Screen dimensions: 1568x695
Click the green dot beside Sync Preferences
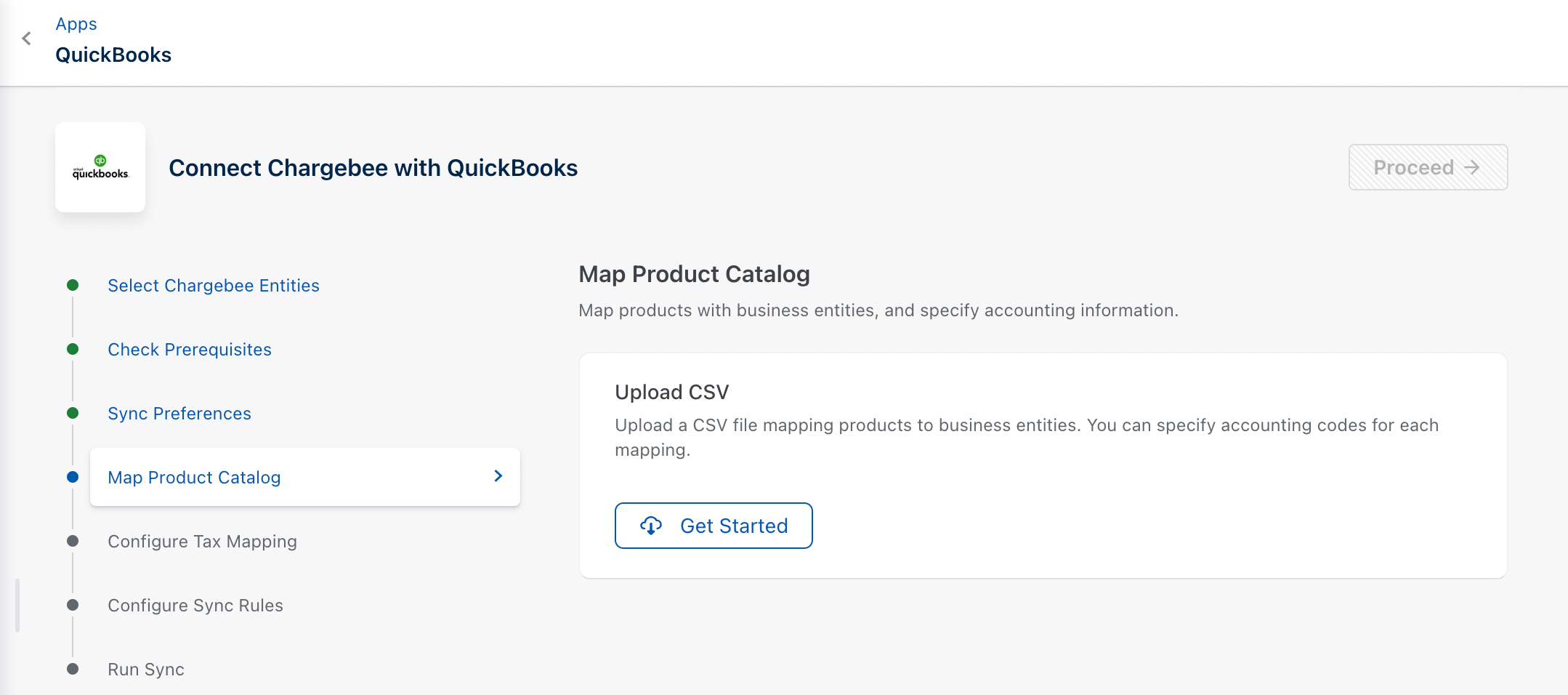pyautogui.click(x=73, y=413)
